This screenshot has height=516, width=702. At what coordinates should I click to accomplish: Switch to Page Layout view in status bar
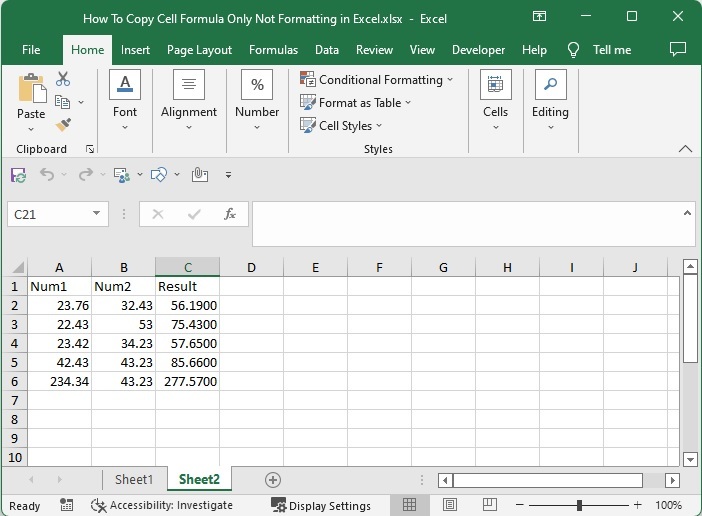point(450,505)
